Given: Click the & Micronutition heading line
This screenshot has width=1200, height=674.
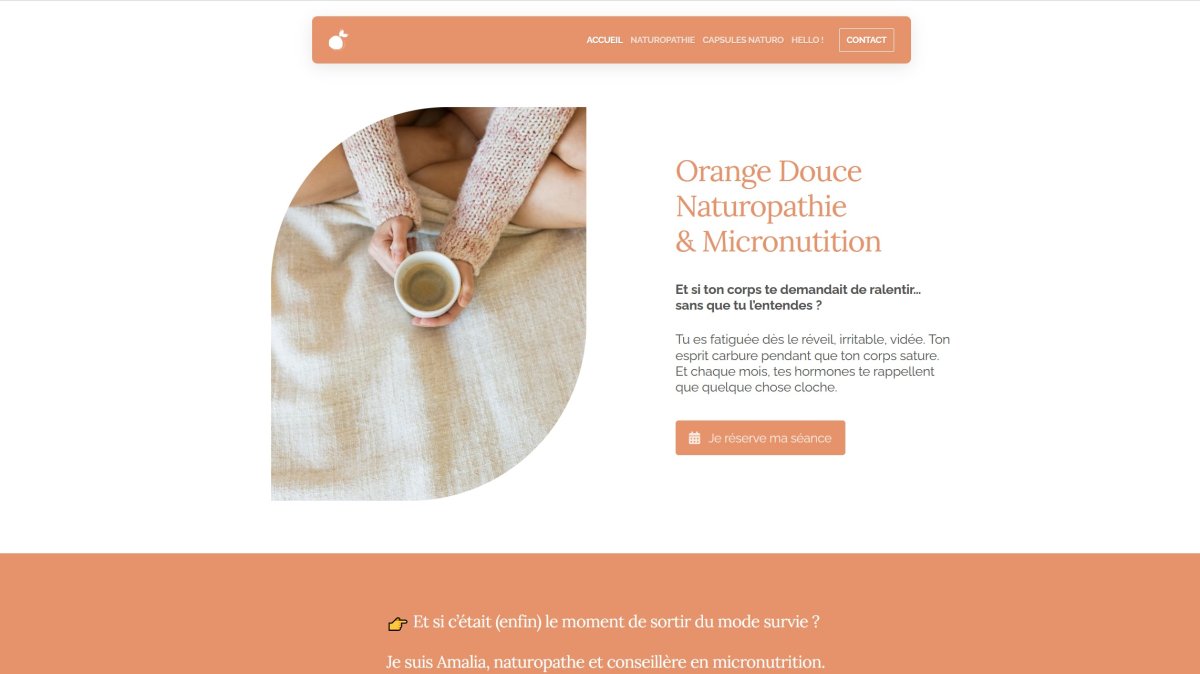Looking at the screenshot, I should click(778, 242).
